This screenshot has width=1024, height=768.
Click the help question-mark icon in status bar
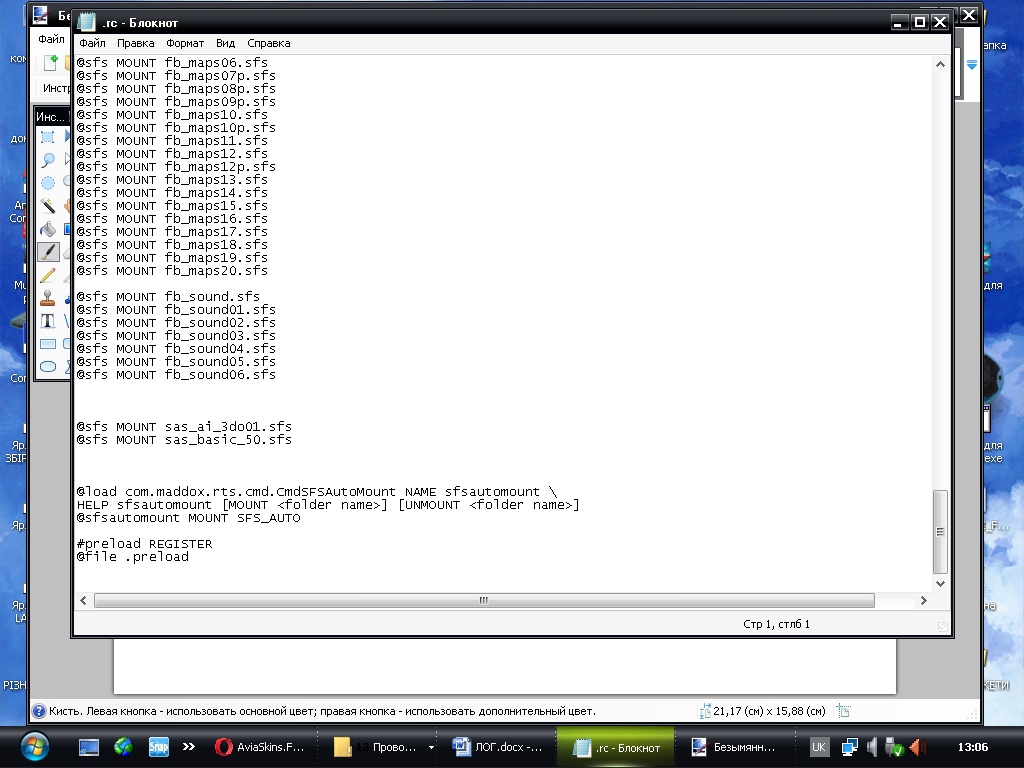(x=39, y=711)
